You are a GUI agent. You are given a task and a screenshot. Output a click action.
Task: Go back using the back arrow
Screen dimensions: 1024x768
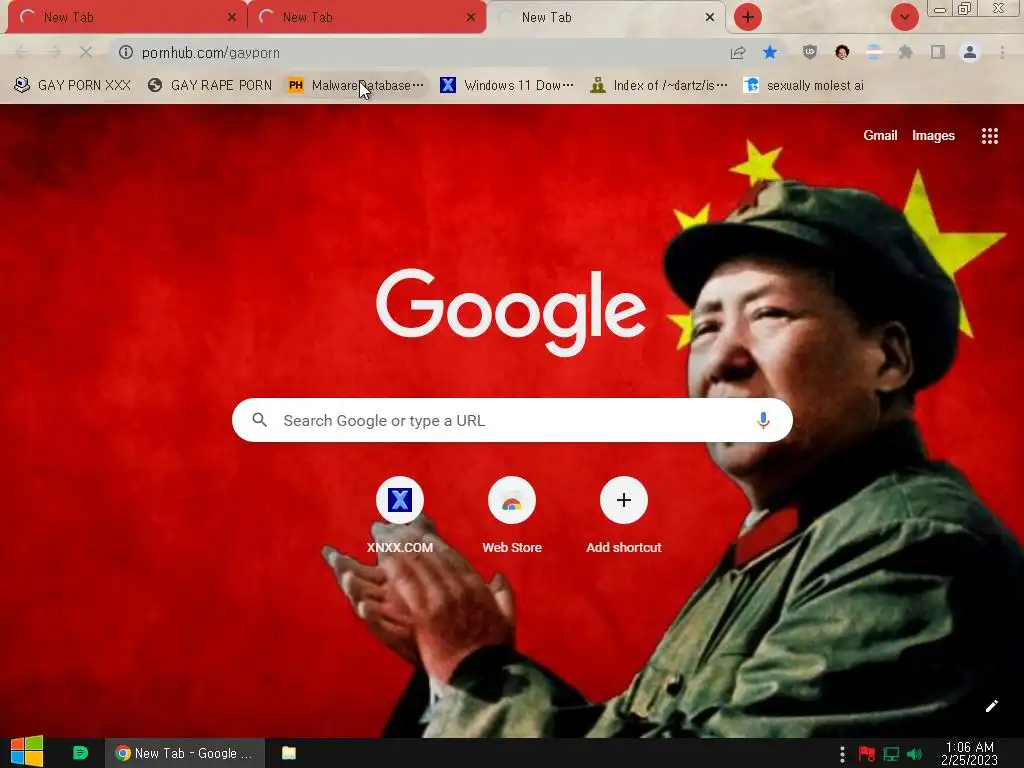pyautogui.click(x=22, y=52)
